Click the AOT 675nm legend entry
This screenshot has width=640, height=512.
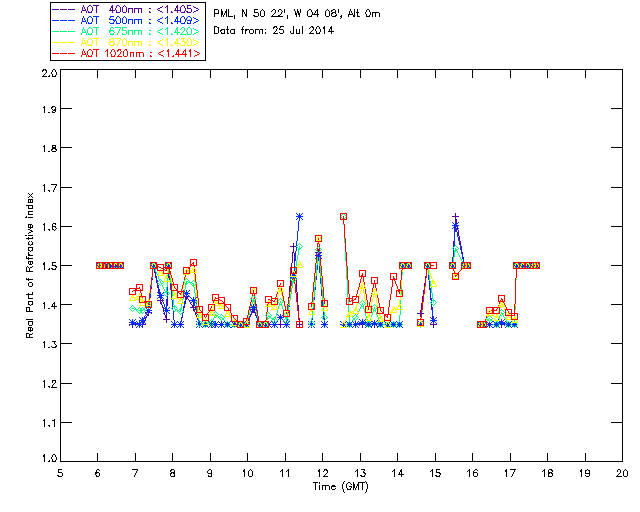[x=128, y=31]
